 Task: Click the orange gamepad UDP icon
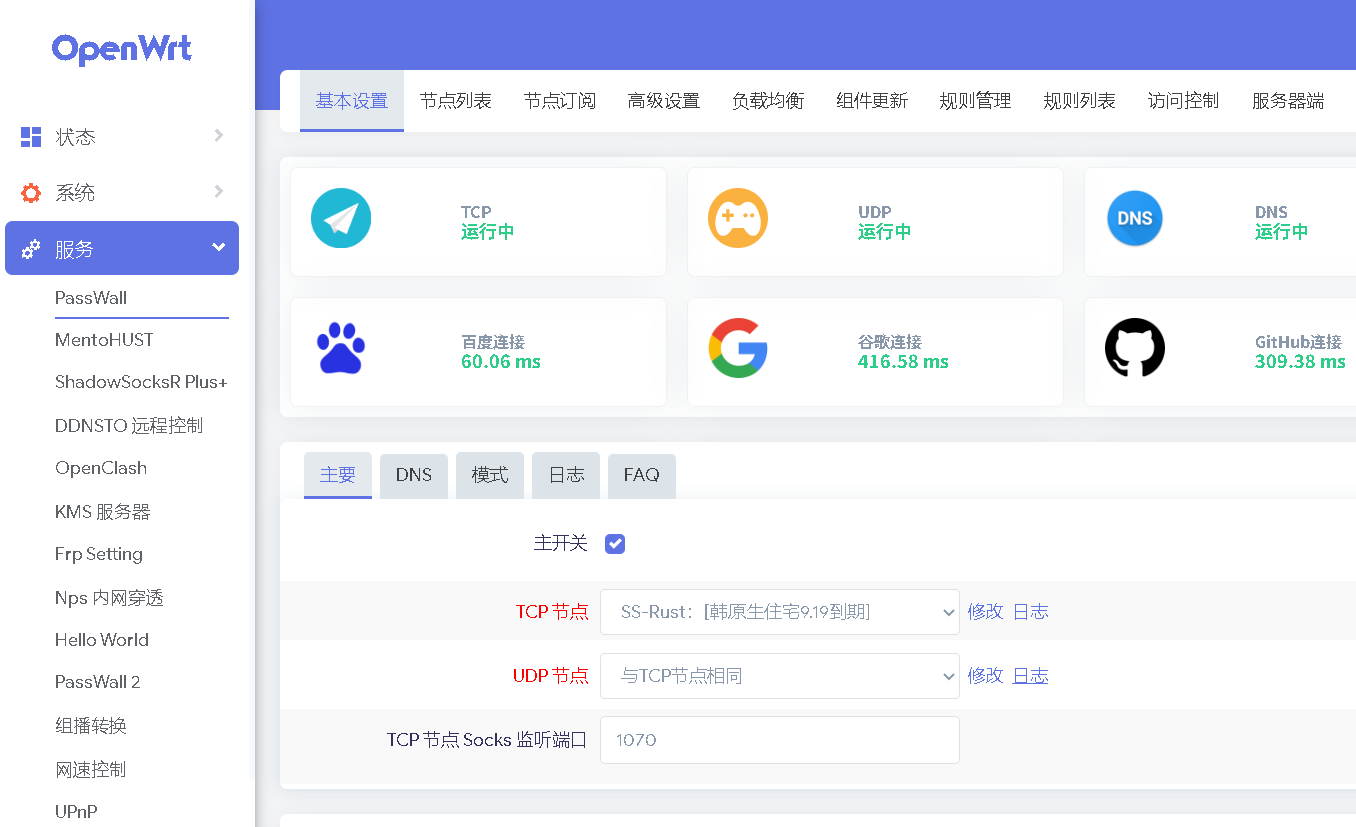click(x=738, y=218)
